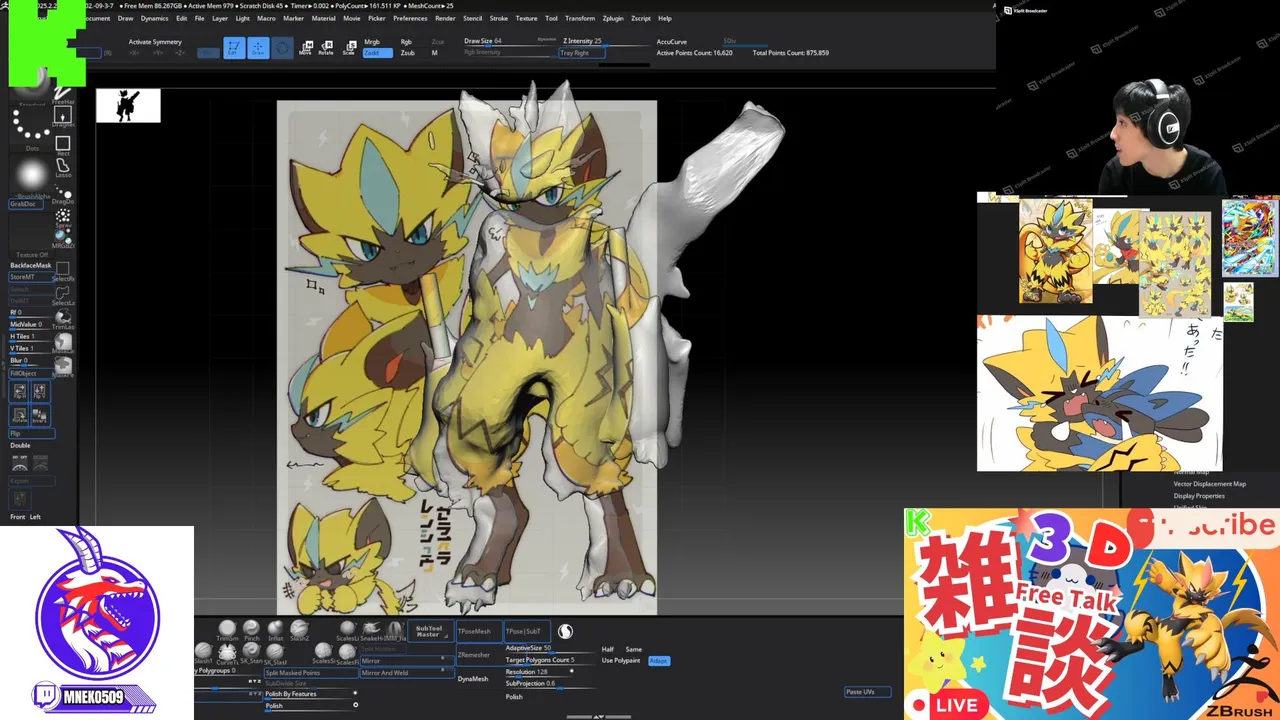Switch to the Move transform tool
Viewport: 1280px width, 720px height.
tap(305, 48)
